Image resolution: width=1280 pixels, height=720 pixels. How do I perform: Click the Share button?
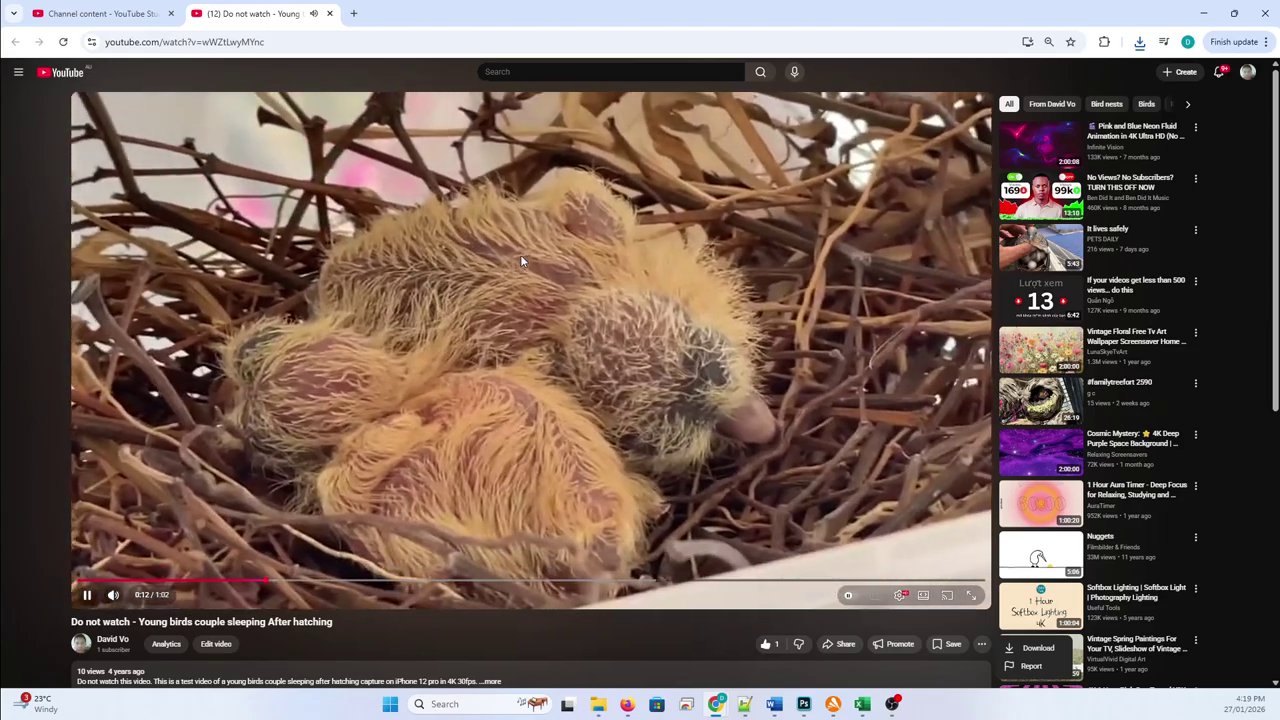(x=838, y=644)
